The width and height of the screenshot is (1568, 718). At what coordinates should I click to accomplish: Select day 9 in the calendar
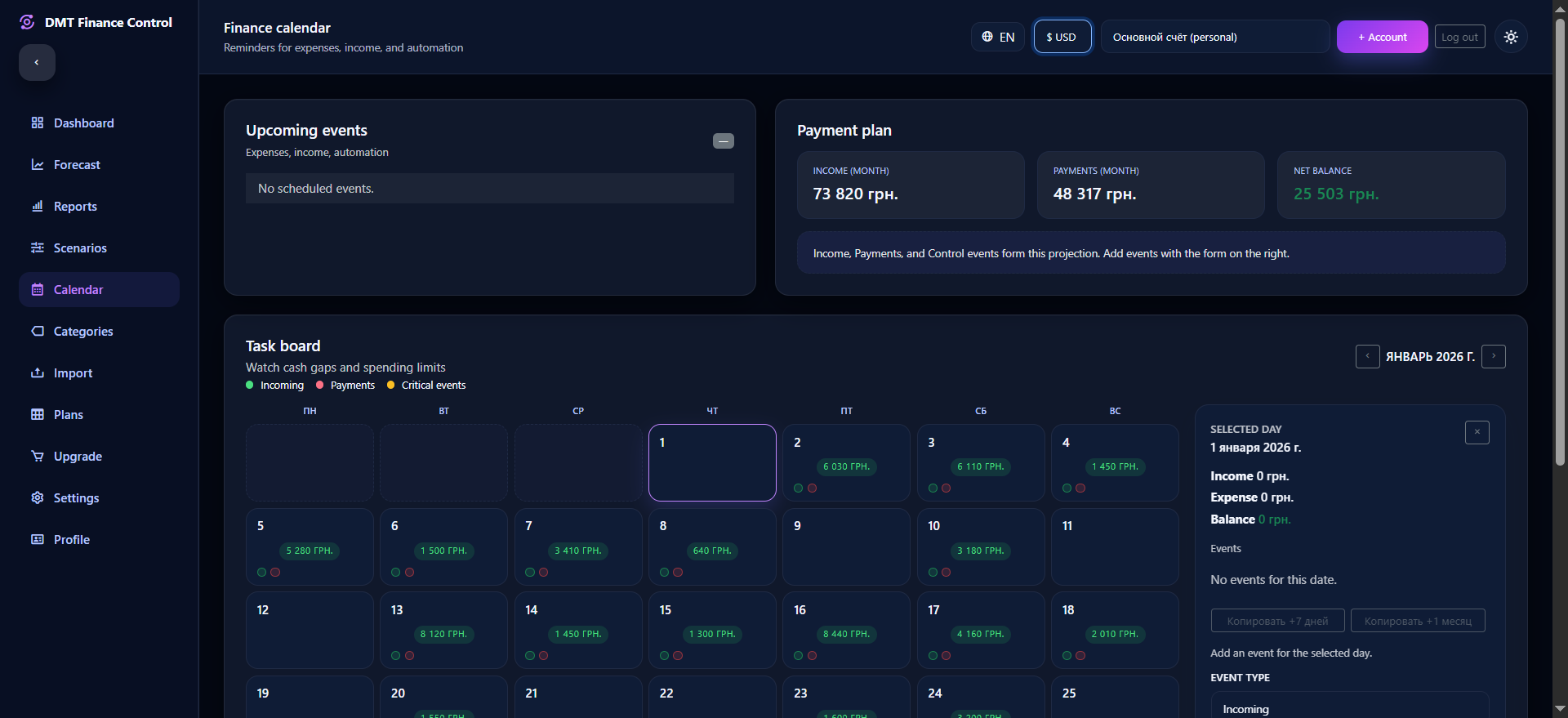(x=846, y=546)
